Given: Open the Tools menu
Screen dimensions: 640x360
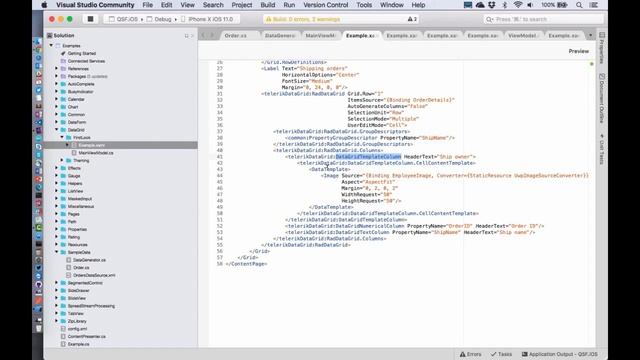Looking at the screenshot, I should pos(364,5).
